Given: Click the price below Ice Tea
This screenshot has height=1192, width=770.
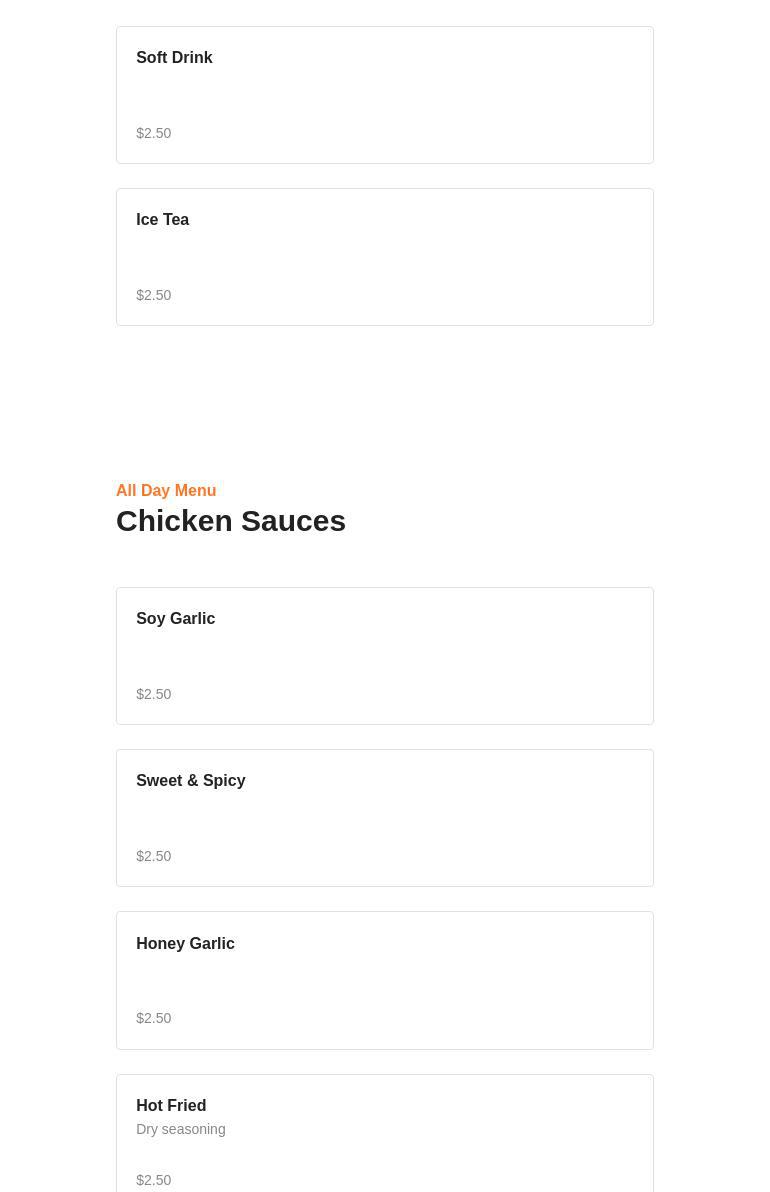Looking at the screenshot, I should pyautogui.click(x=154, y=295).
